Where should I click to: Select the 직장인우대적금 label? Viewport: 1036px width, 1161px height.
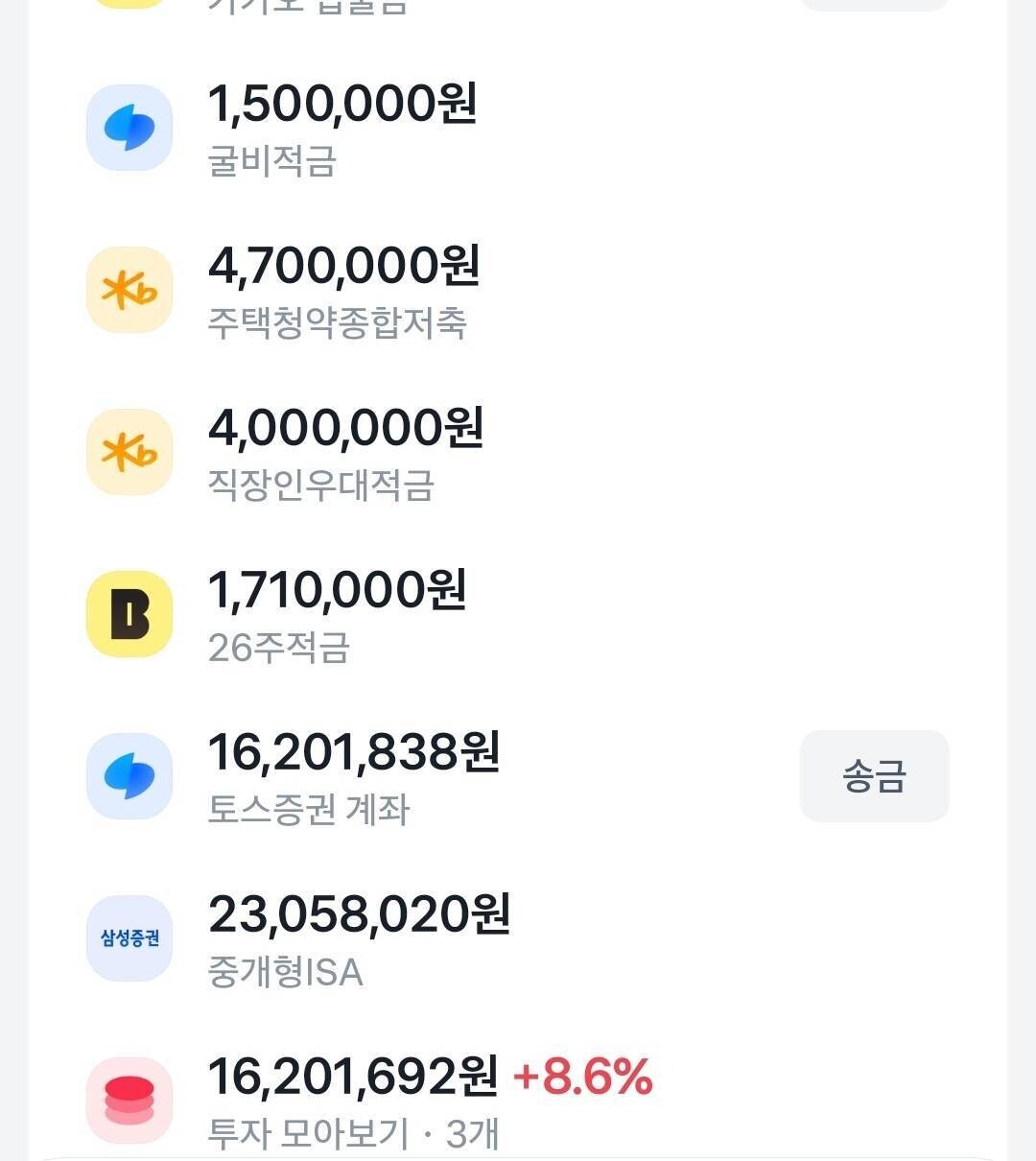pos(321,486)
